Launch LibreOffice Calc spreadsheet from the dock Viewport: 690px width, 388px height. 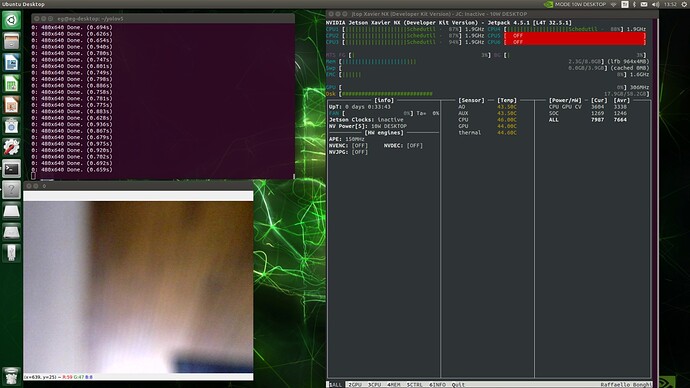coord(11,84)
